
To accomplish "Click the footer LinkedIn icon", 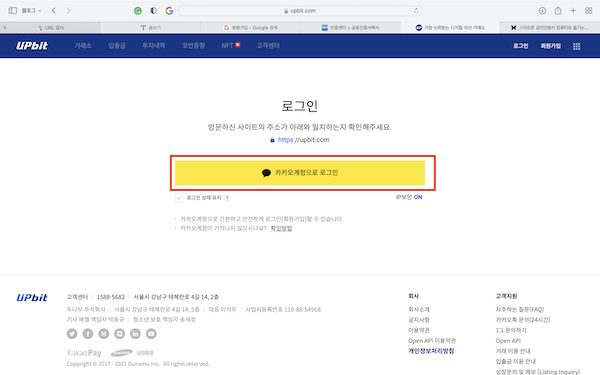I will 135,334.
